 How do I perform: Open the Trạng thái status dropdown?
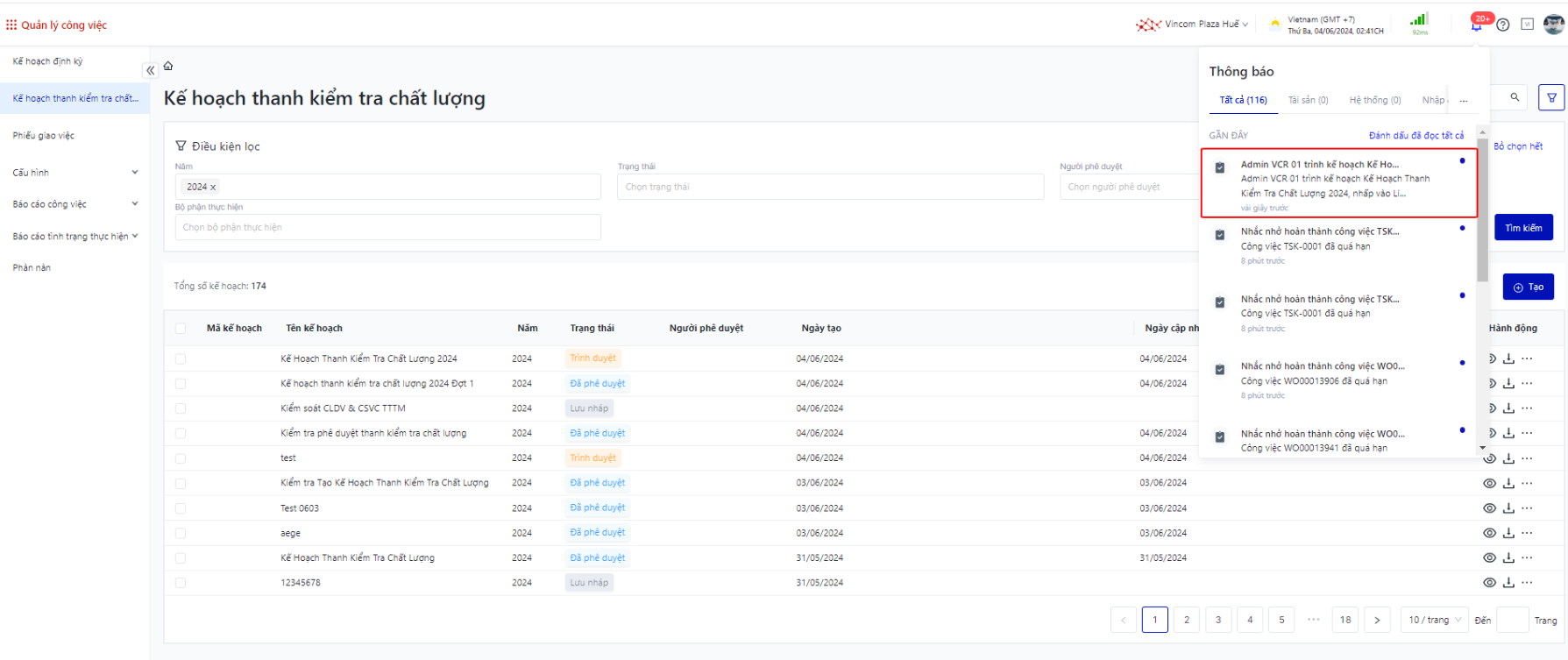[x=829, y=187]
